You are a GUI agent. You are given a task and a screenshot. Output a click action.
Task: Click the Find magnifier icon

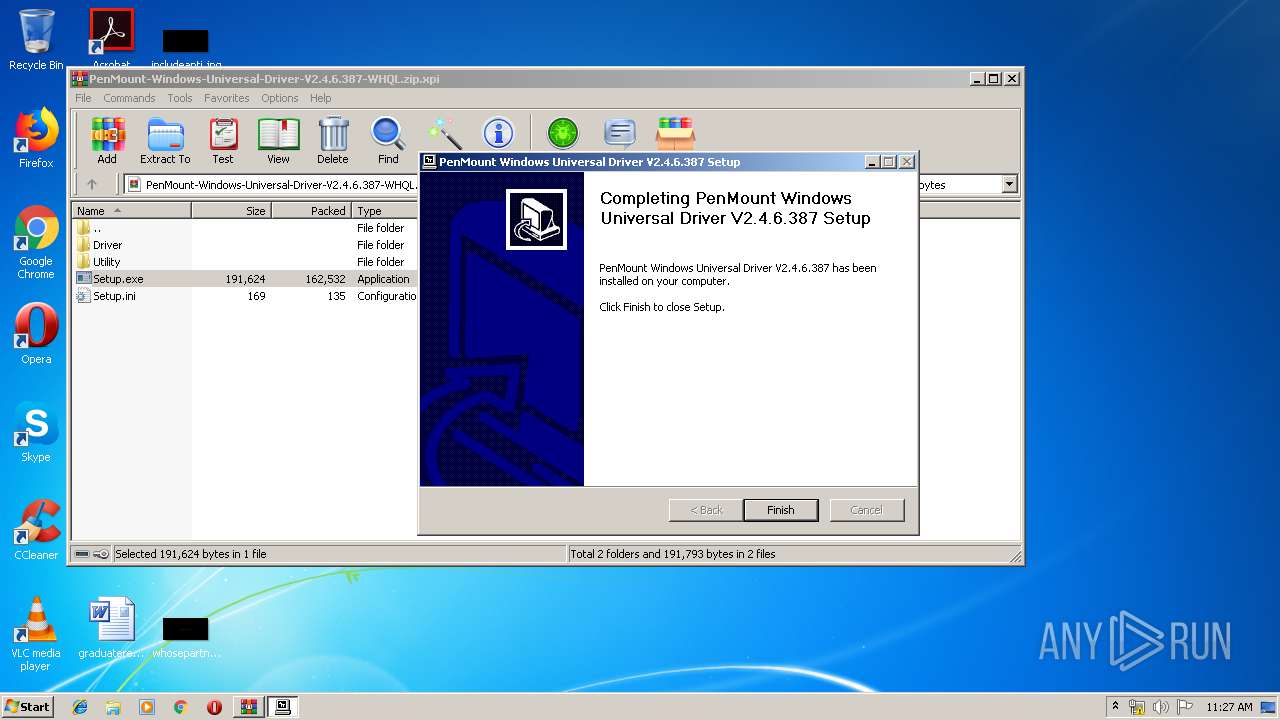click(388, 140)
